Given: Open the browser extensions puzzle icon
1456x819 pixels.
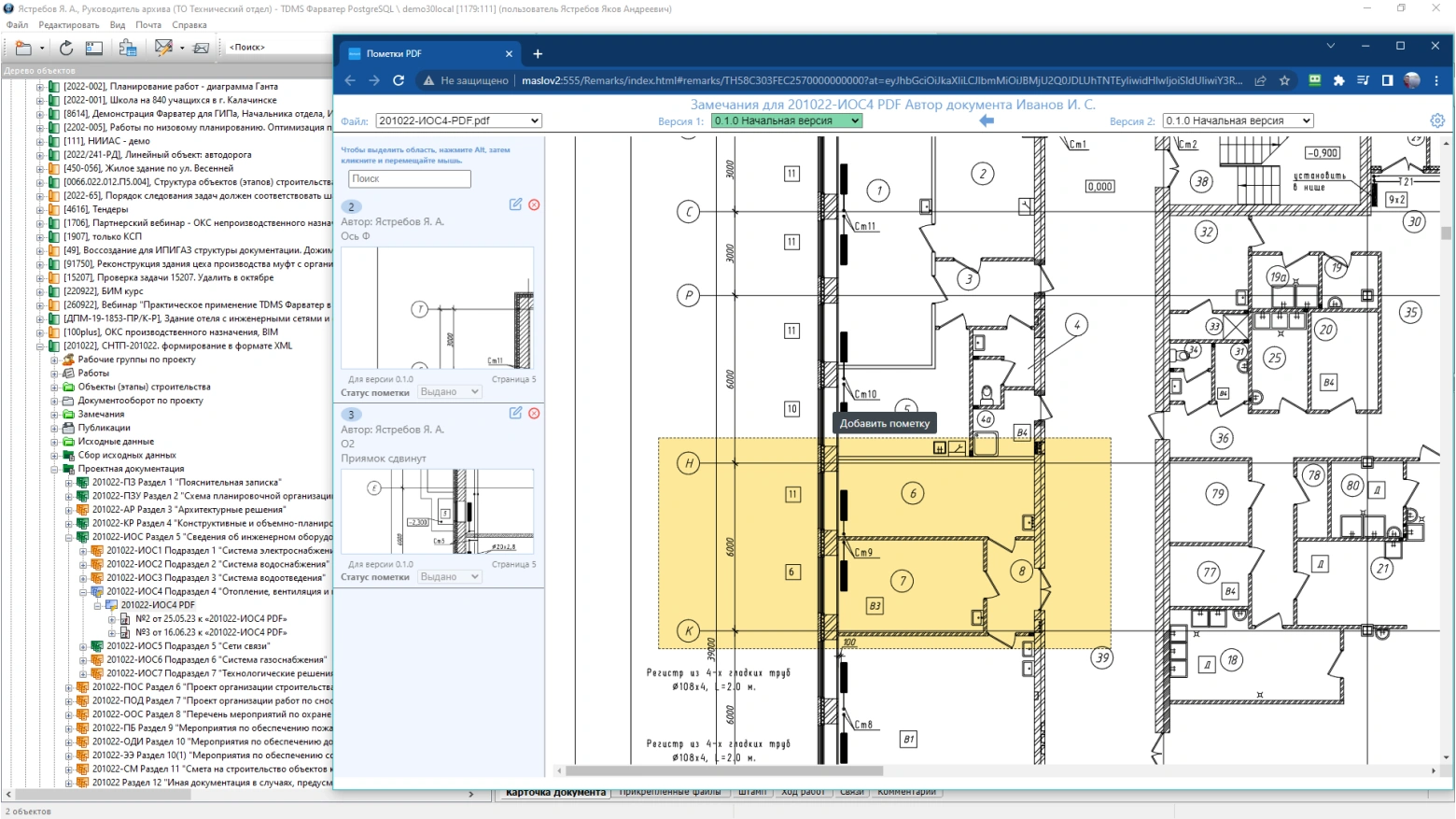Looking at the screenshot, I should 1338,80.
